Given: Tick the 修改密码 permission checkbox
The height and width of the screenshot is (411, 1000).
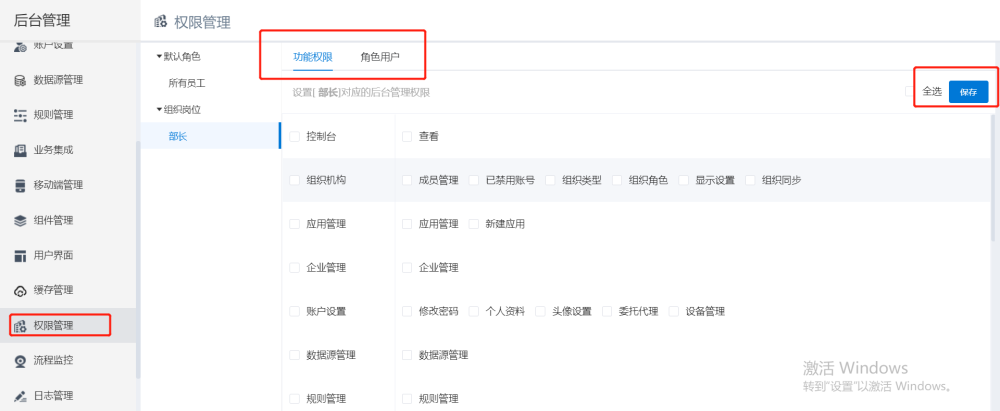Looking at the screenshot, I should point(407,311).
